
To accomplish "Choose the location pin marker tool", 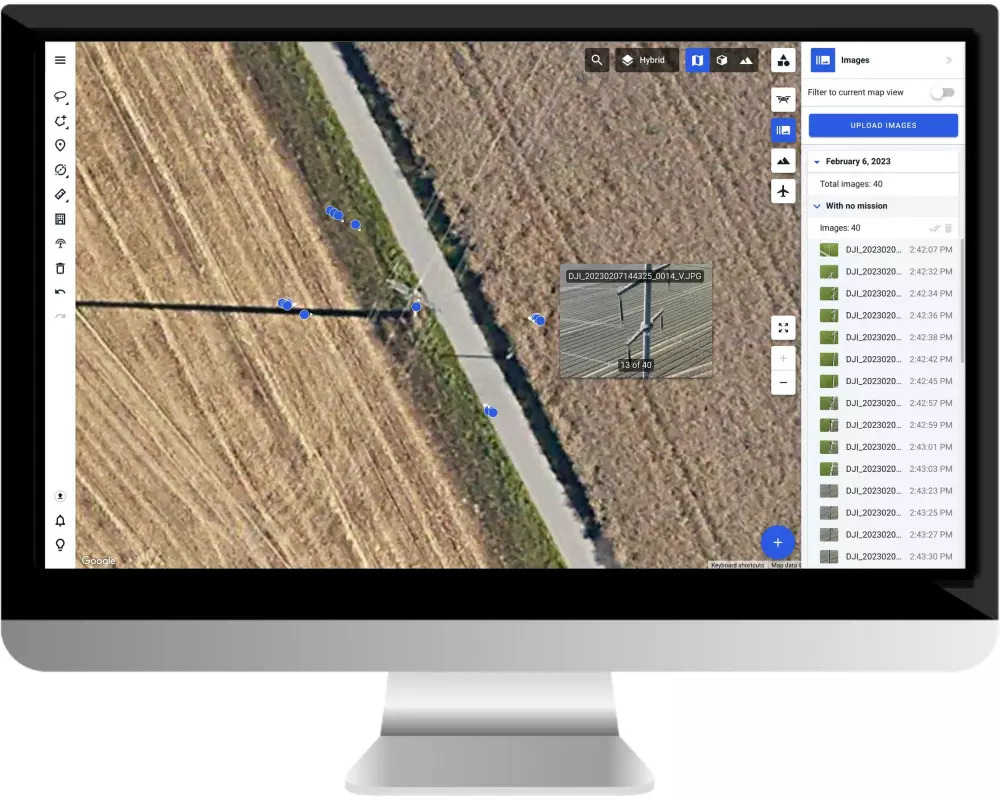I will pyautogui.click(x=60, y=146).
